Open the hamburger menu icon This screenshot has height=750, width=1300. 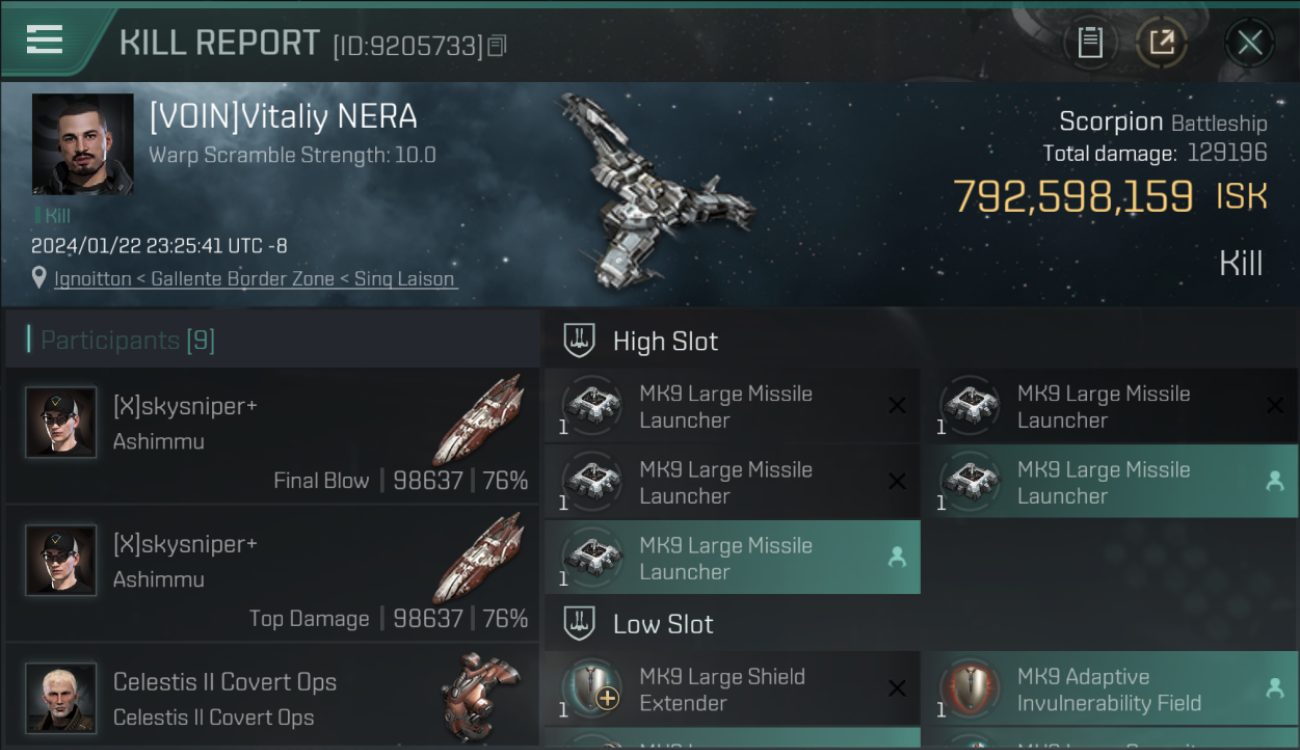pos(45,40)
